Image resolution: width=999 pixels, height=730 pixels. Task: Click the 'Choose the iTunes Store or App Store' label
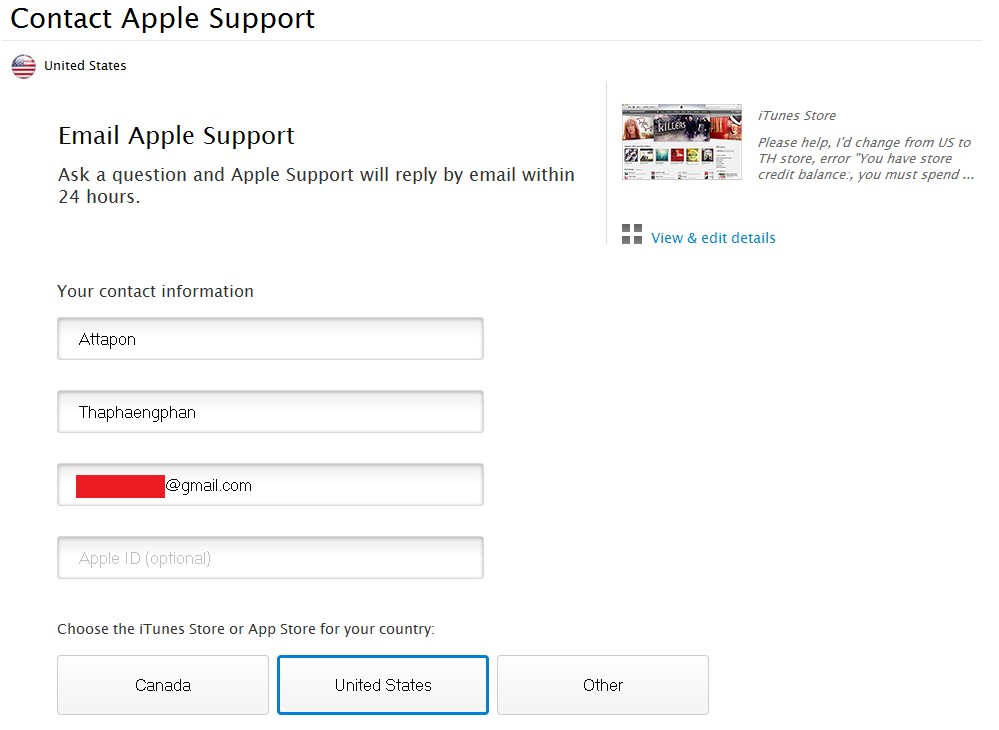click(x=246, y=629)
